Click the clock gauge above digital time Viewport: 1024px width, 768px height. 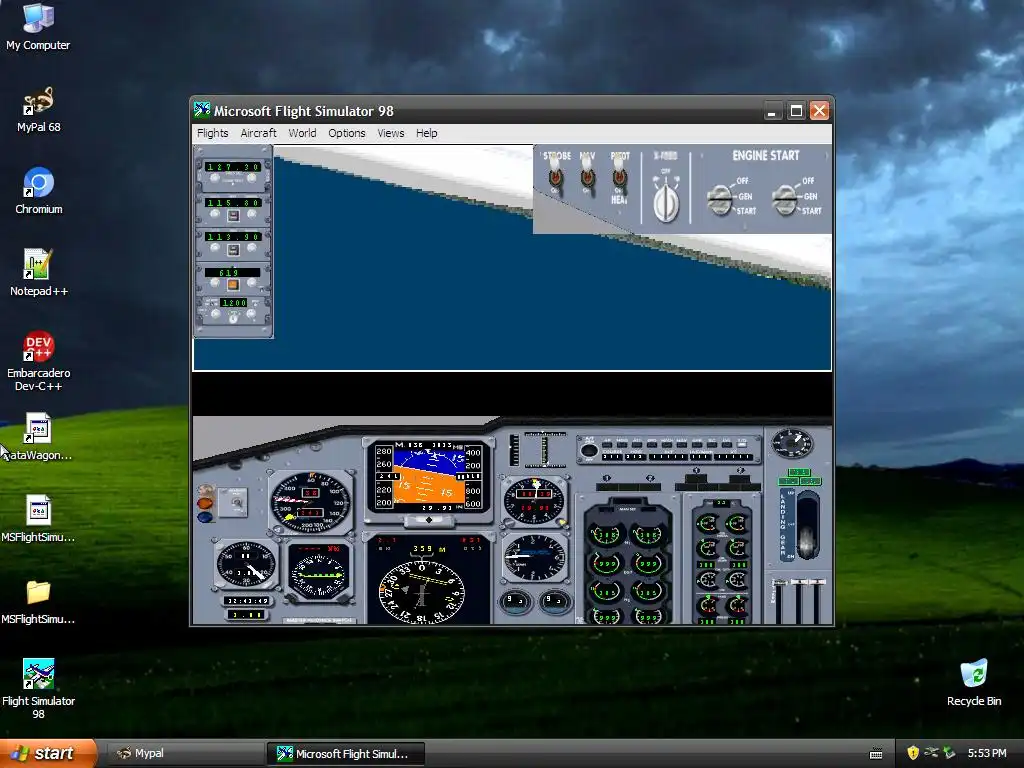click(x=246, y=564)
